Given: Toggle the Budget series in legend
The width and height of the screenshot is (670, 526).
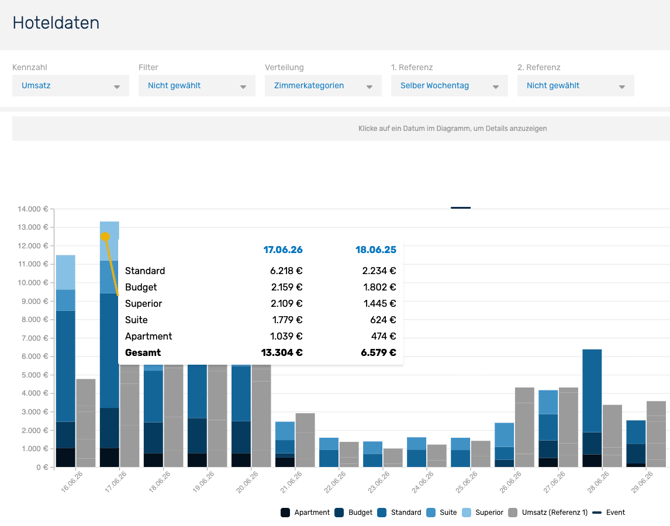Looking at the screenshot, I should click(353, 512).
